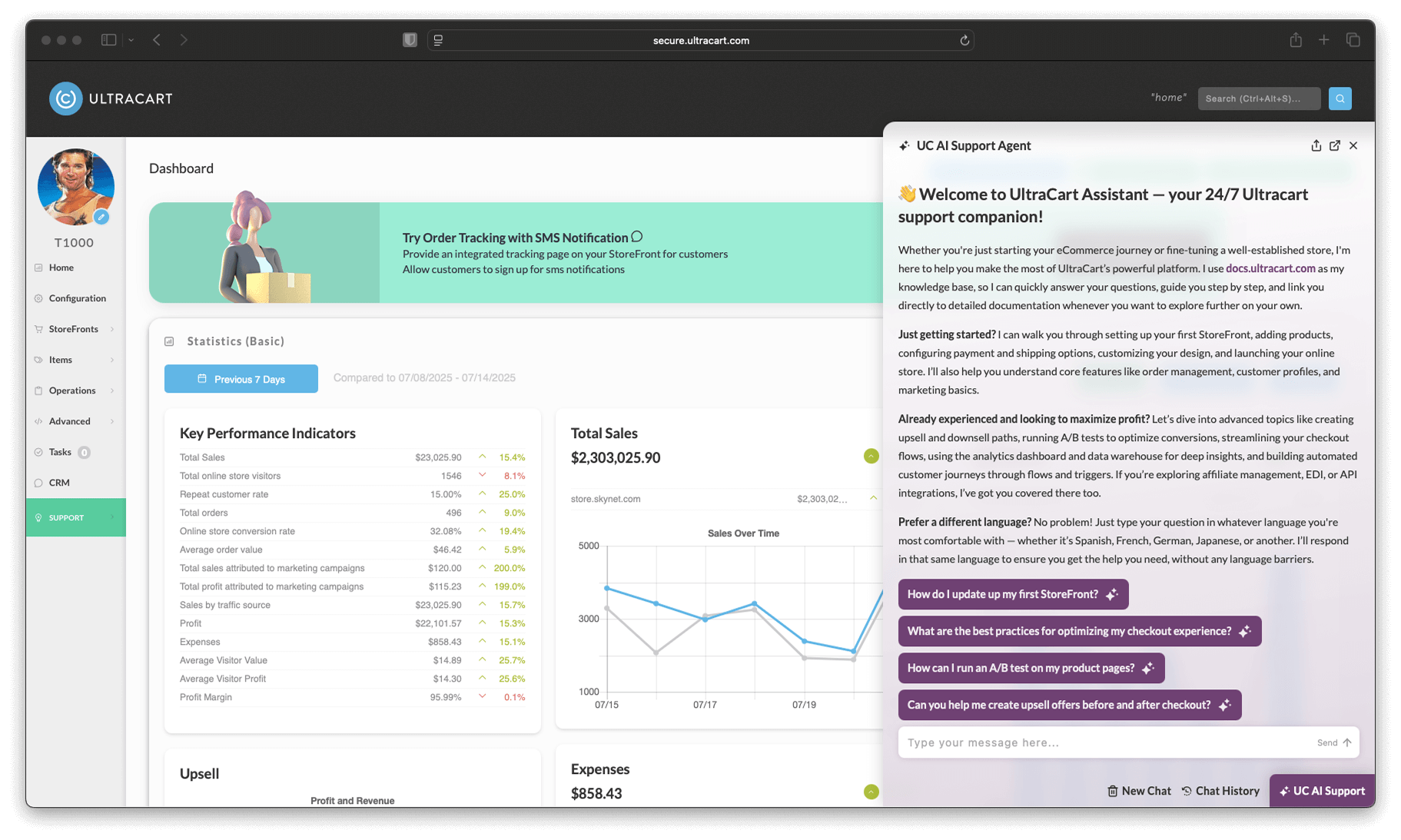
Task: Click the privacy shield icon in Safari toolbar
Action: pos(410,40)
